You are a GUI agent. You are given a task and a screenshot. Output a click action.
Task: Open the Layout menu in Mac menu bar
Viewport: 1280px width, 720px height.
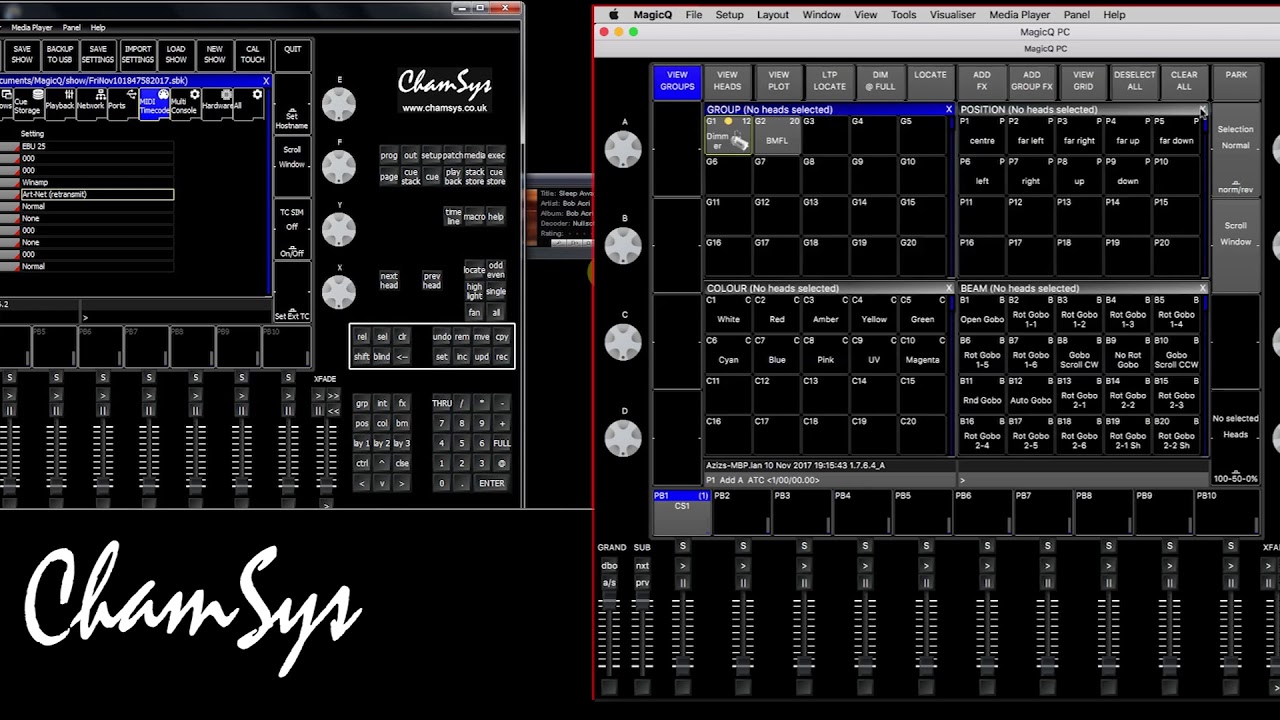coord(772,15)
